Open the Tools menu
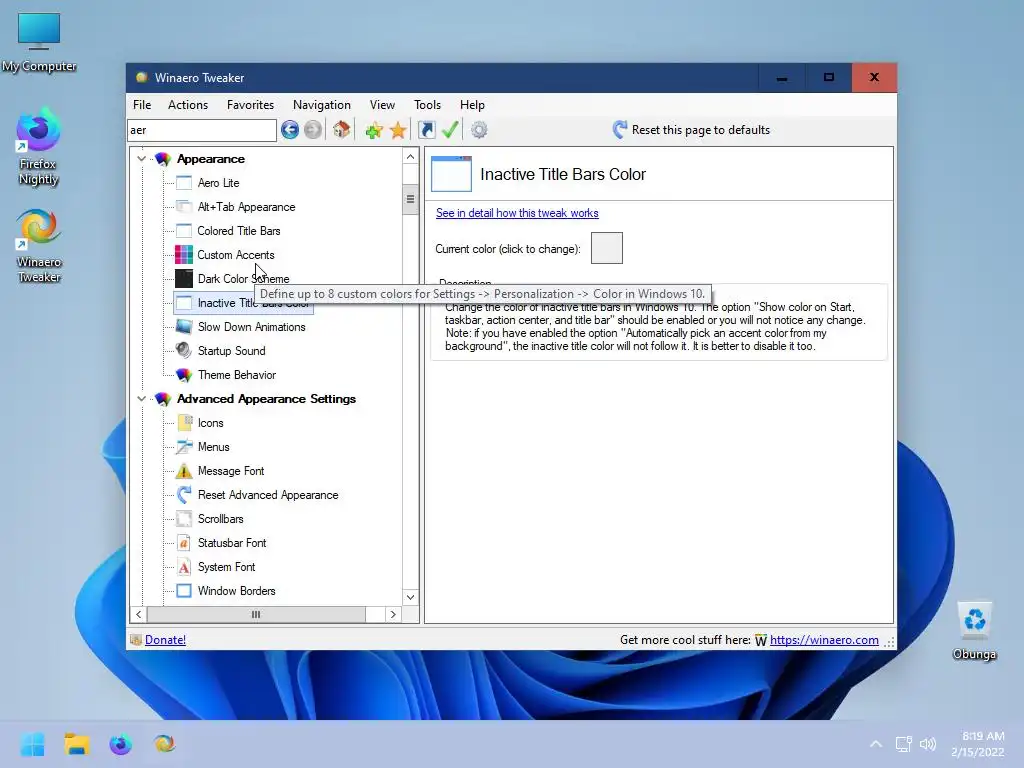This screenshot has width=1024, height=768. click(427, 105)
